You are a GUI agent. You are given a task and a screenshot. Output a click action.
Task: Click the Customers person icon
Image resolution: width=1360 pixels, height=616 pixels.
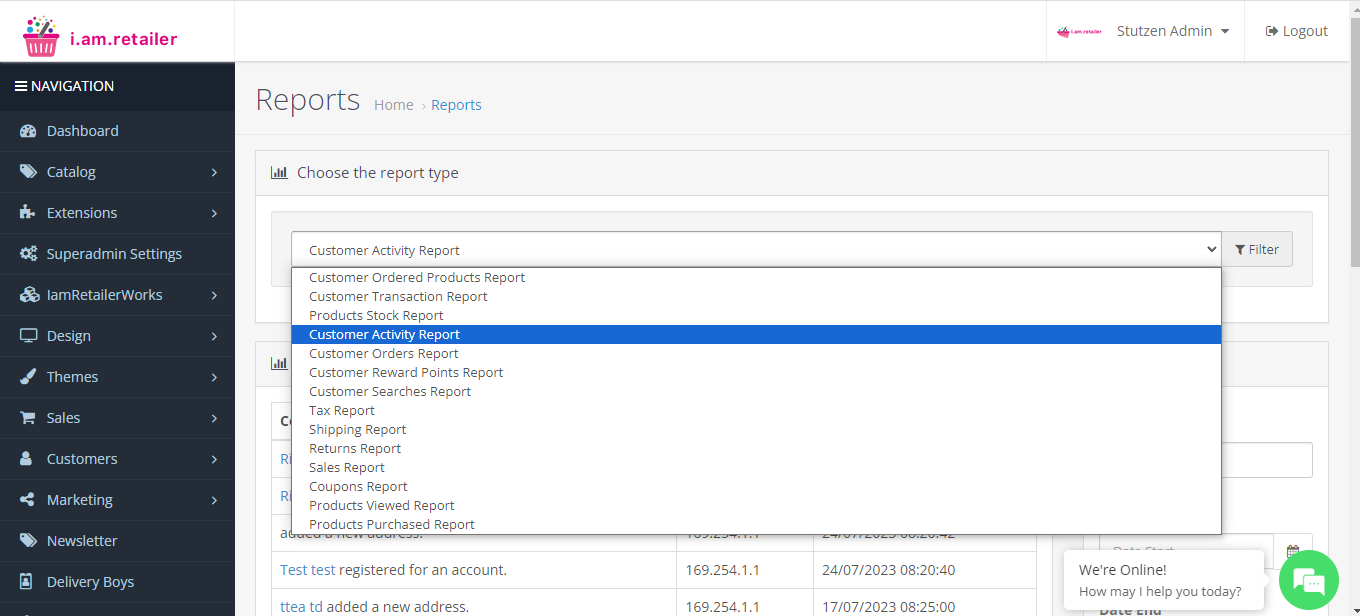click(x=28, y=459)
